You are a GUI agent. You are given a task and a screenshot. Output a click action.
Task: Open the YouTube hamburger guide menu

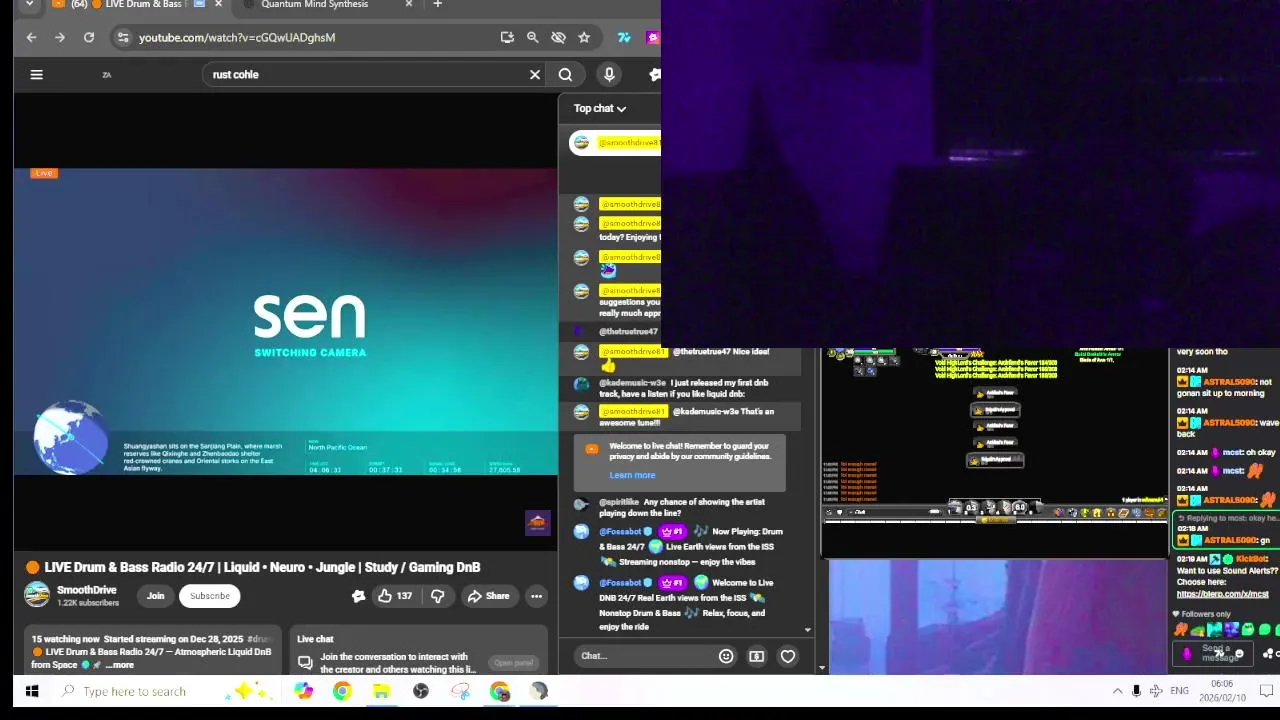36,74
